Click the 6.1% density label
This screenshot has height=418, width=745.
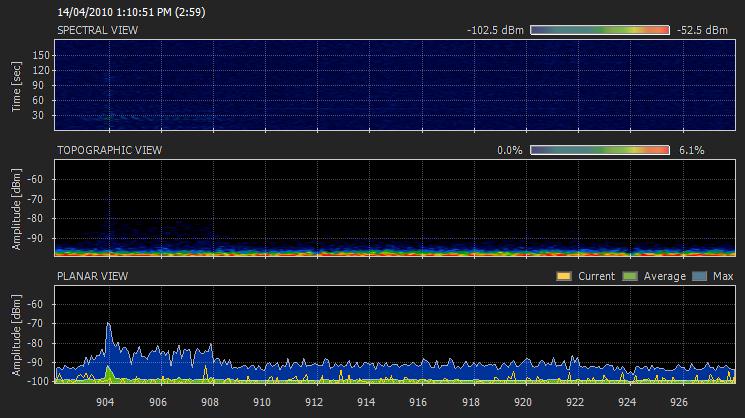(691, 150)
